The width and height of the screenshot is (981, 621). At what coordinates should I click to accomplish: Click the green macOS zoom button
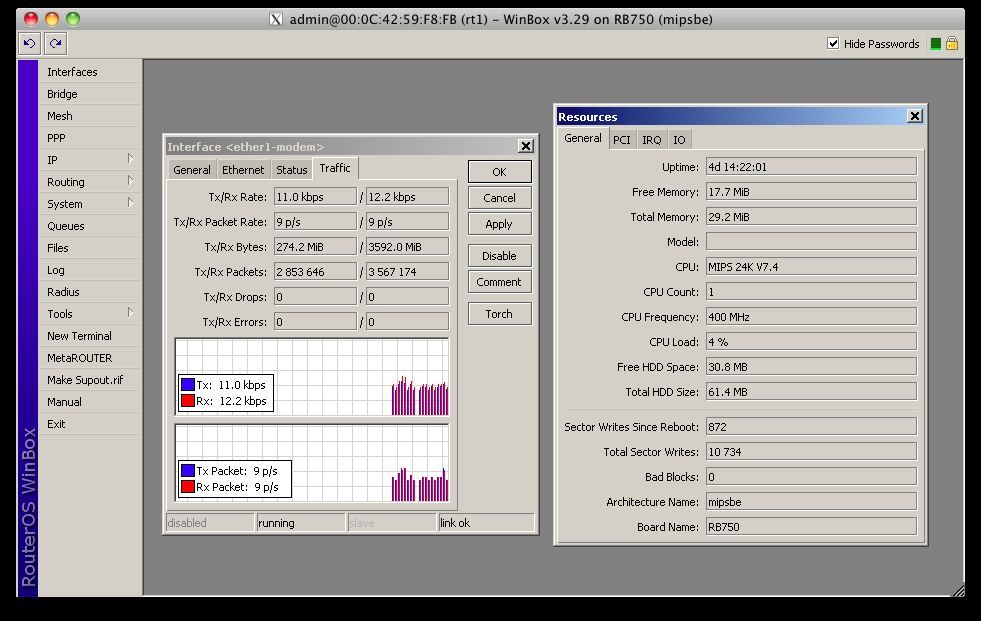pos(73,19)
